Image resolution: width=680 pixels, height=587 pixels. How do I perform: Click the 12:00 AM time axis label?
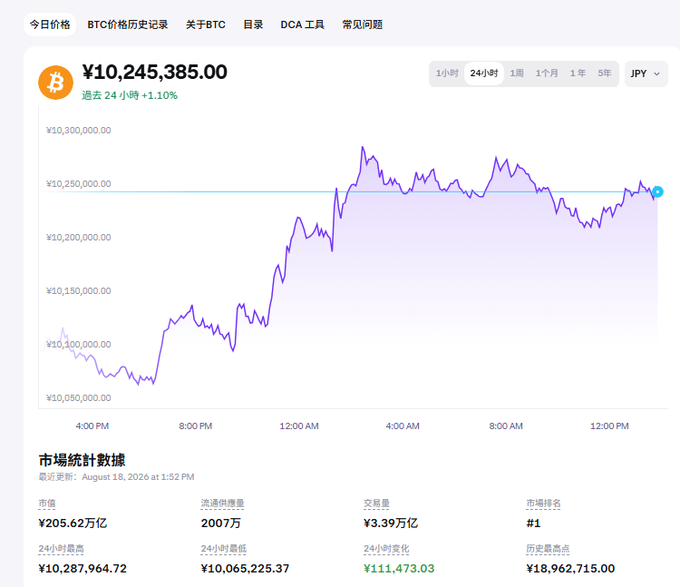click(299, 426)
